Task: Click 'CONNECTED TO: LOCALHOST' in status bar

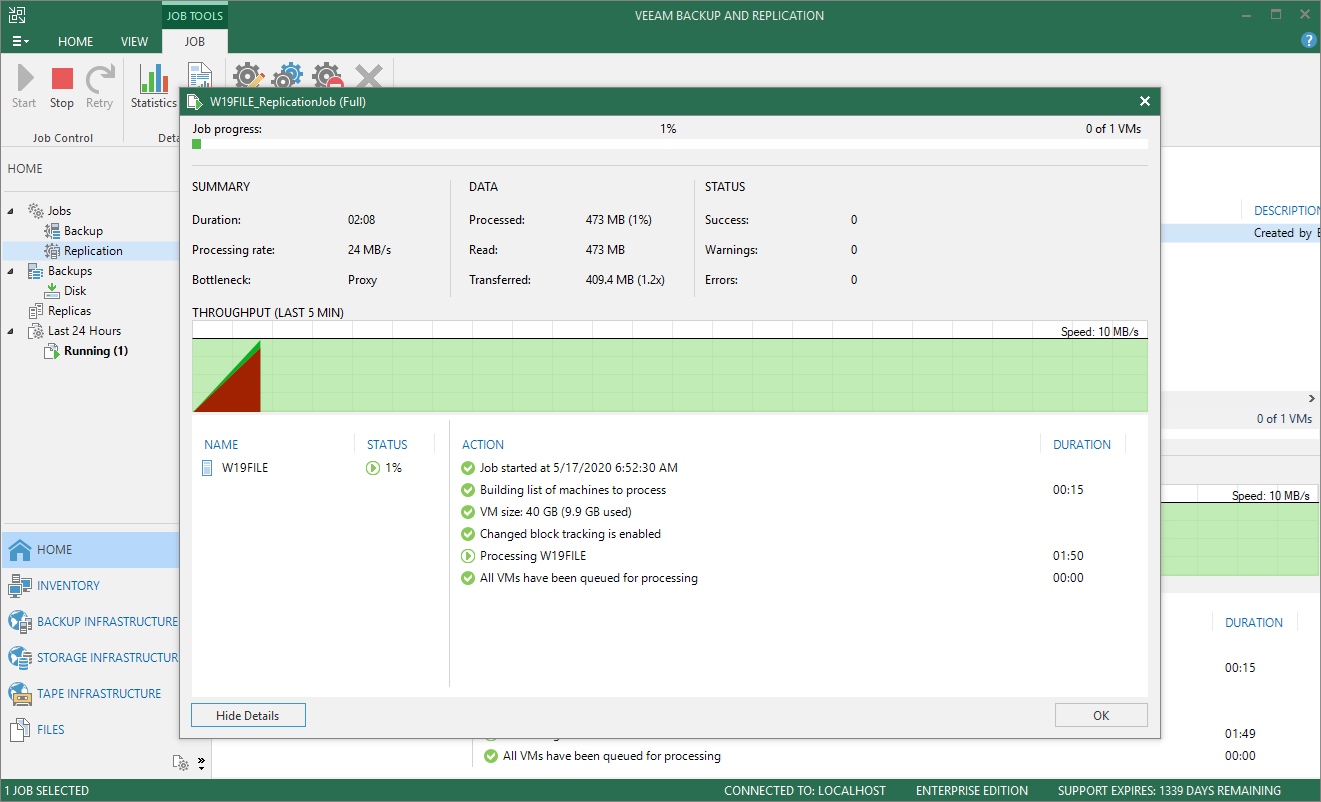Action: coord(805,790)
